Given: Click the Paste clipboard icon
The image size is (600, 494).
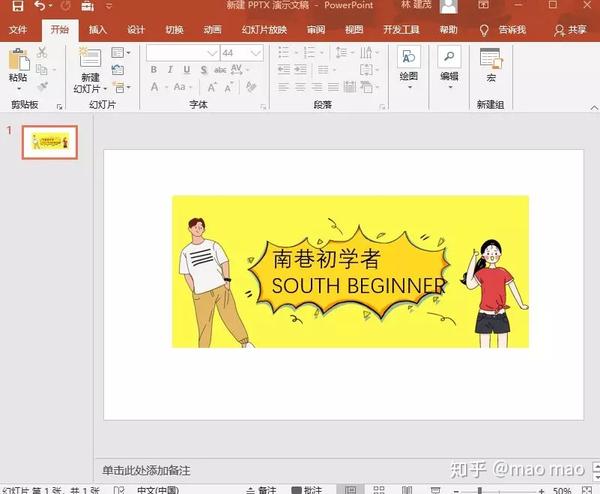Looking at the screenshot, I should point(18,60).
